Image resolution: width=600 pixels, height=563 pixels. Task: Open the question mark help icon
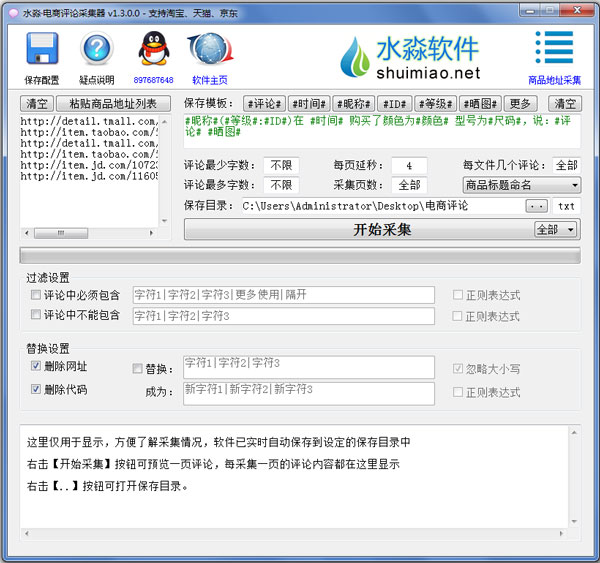click(x=97, y=52)
